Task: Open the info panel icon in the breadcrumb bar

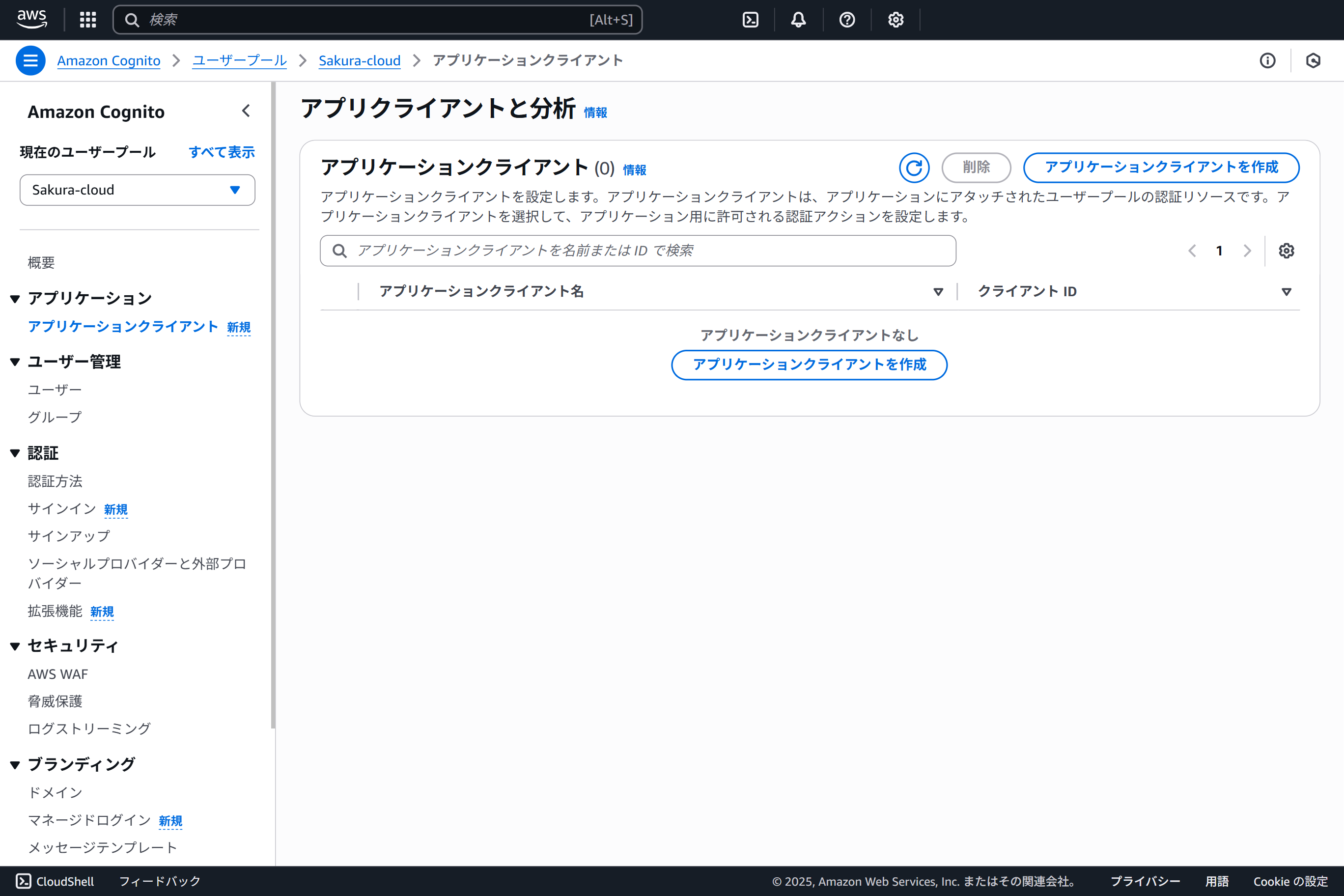Action: pos(1267,60)
